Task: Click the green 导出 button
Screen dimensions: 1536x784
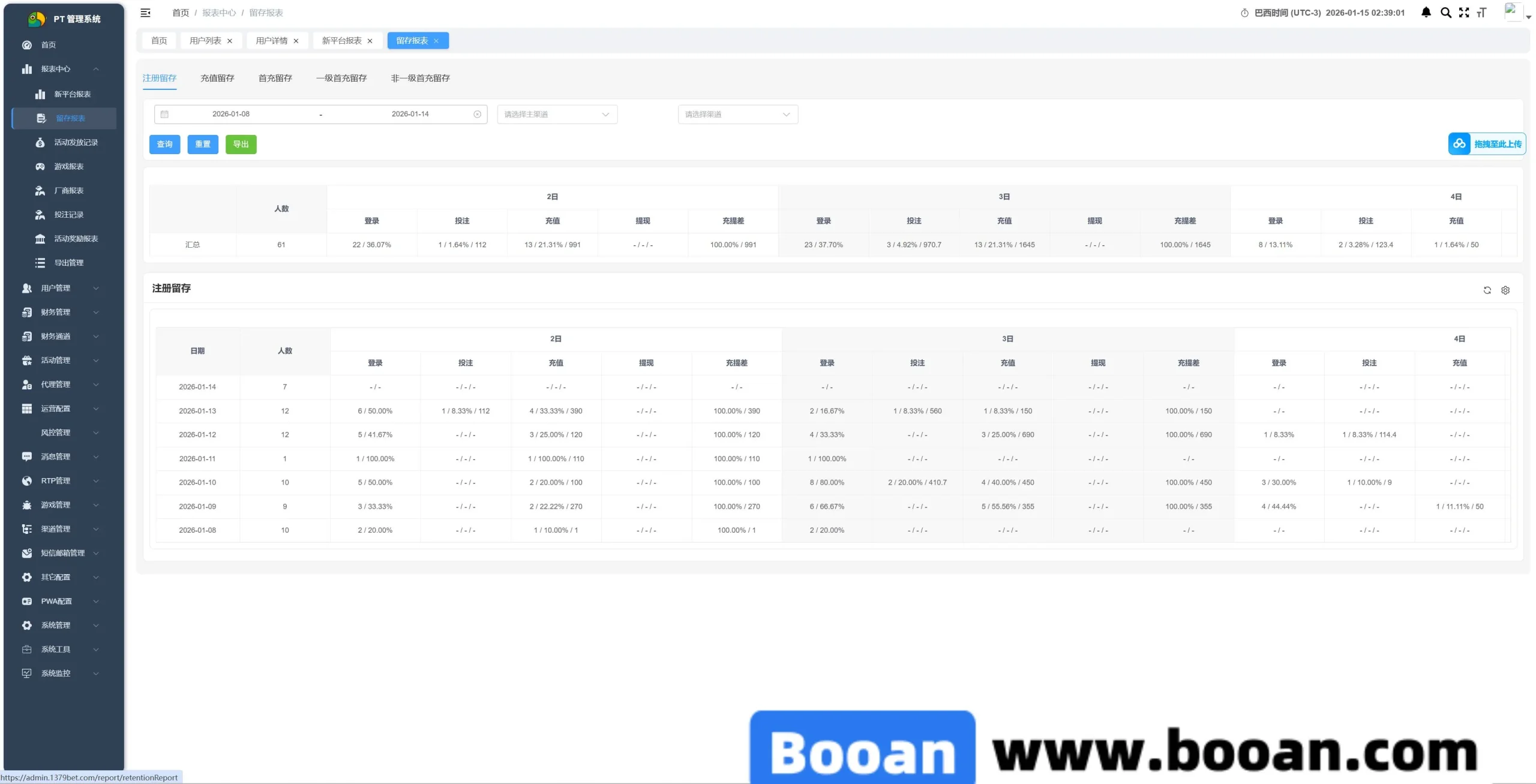Action: (241, 144)
